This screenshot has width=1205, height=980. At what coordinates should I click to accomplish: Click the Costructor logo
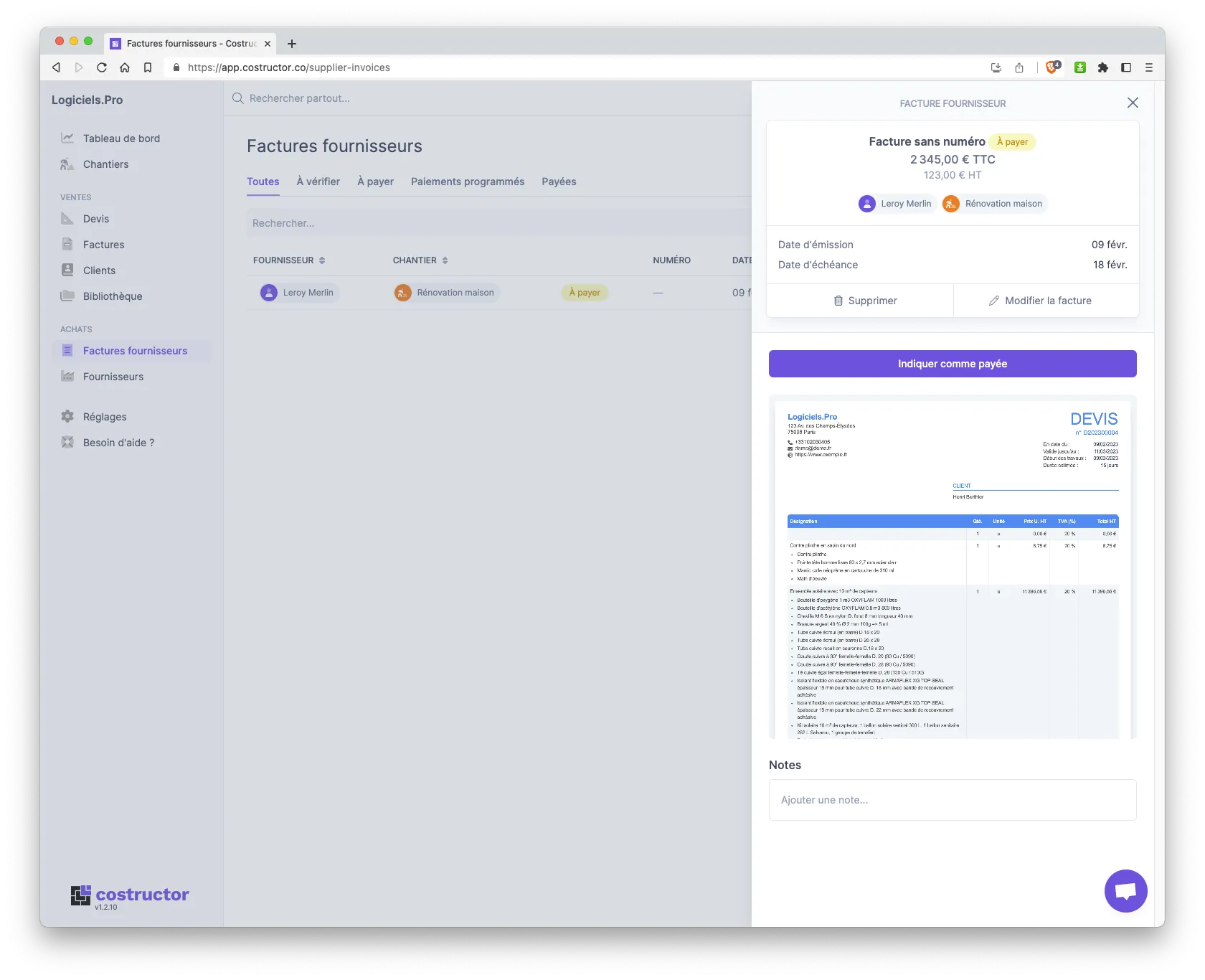point(130,895)
